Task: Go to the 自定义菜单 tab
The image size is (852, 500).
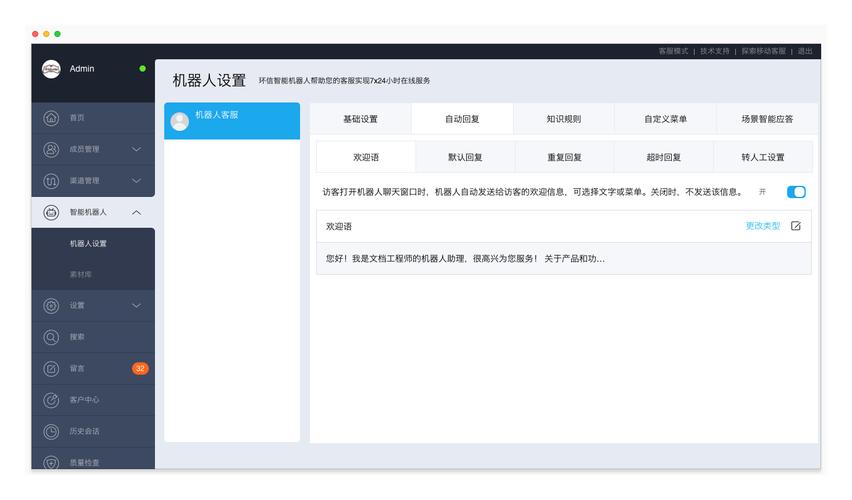Action: (x=665, y=118)
